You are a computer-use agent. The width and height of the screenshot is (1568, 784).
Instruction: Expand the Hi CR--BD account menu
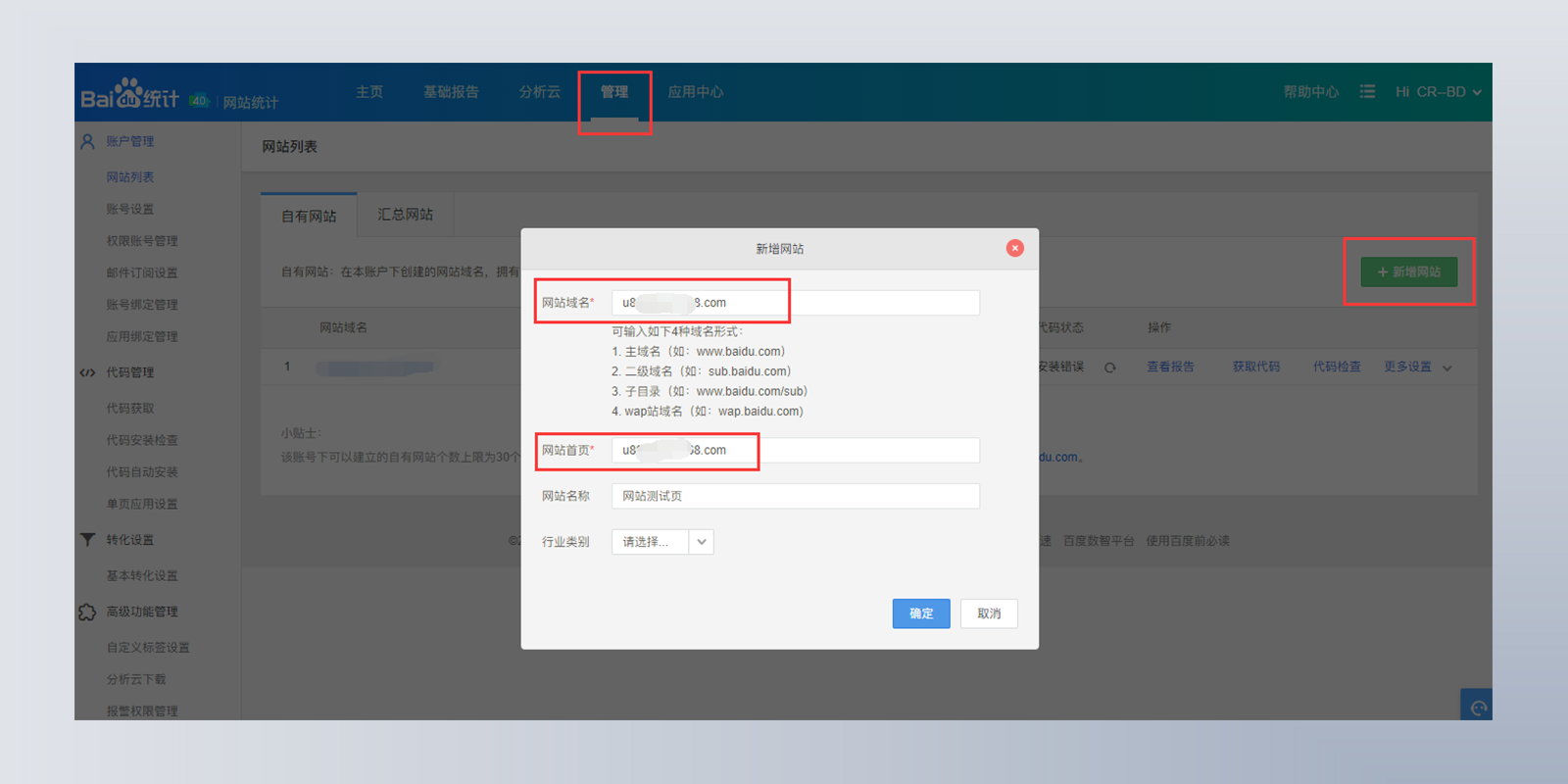point(1438,91)
